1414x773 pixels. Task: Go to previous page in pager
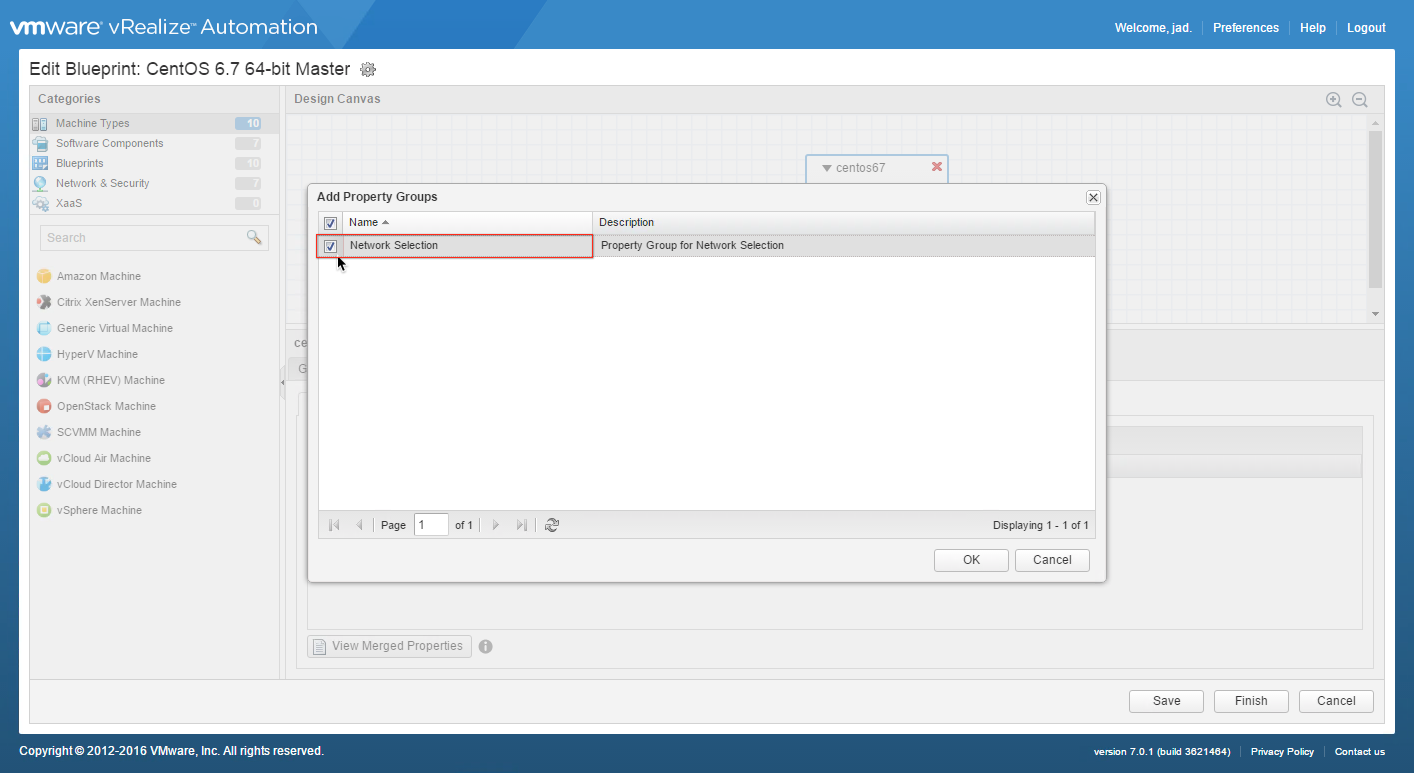(359, 525)
